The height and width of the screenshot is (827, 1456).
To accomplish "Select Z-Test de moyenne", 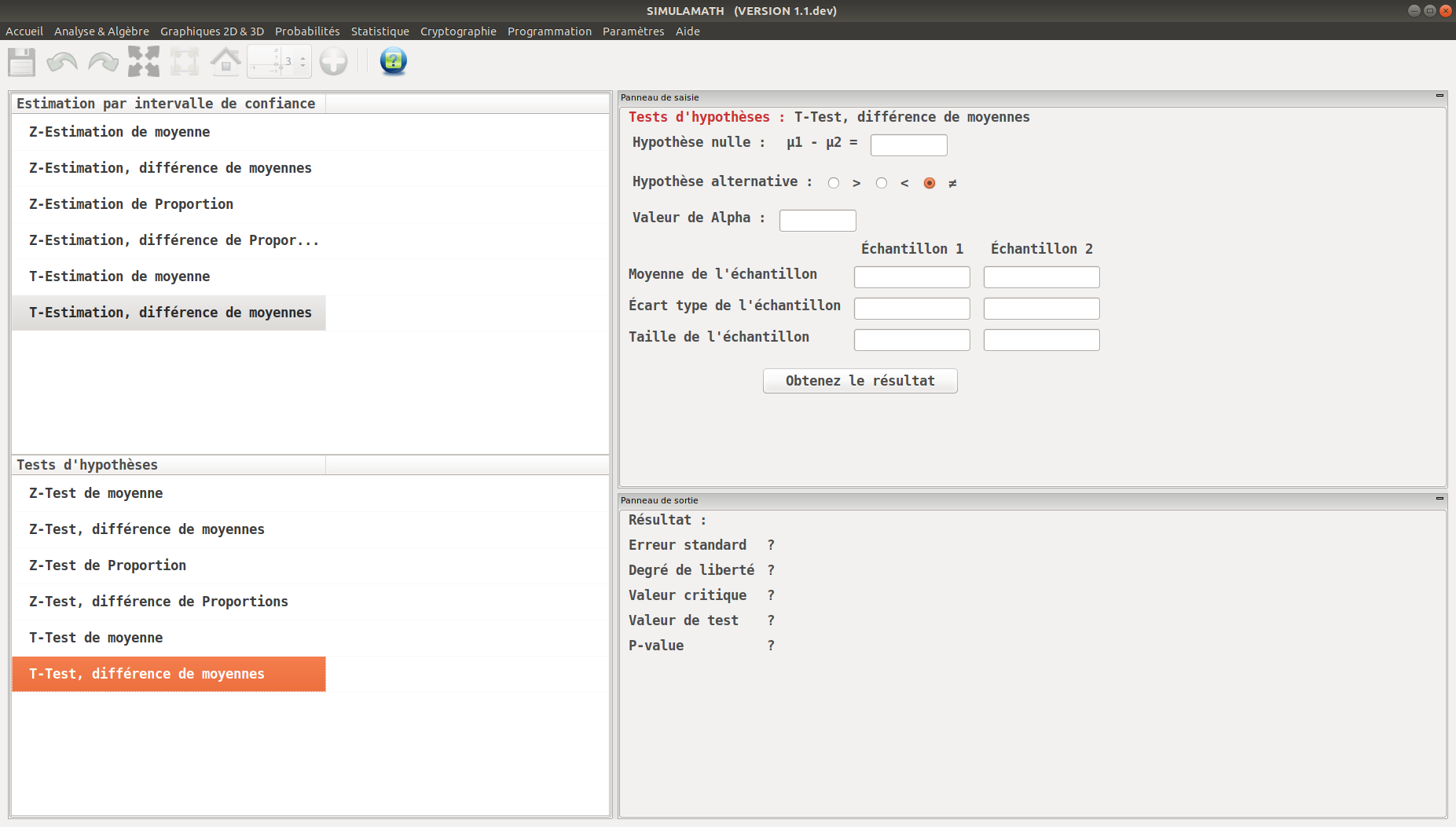I will [x=169, y=493].
